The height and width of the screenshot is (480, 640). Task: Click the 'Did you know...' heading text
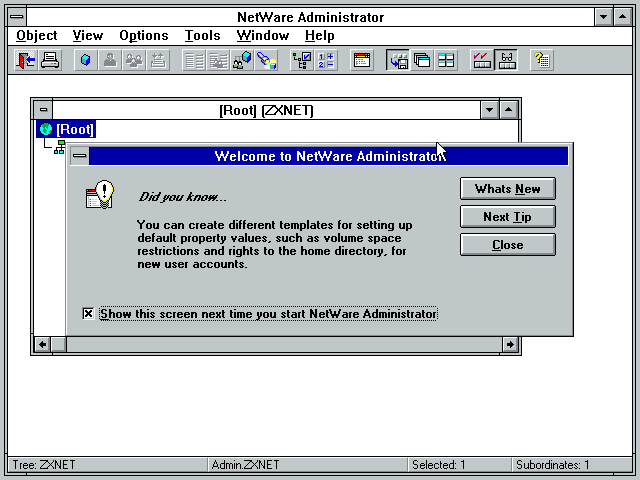tap(182, 197)
